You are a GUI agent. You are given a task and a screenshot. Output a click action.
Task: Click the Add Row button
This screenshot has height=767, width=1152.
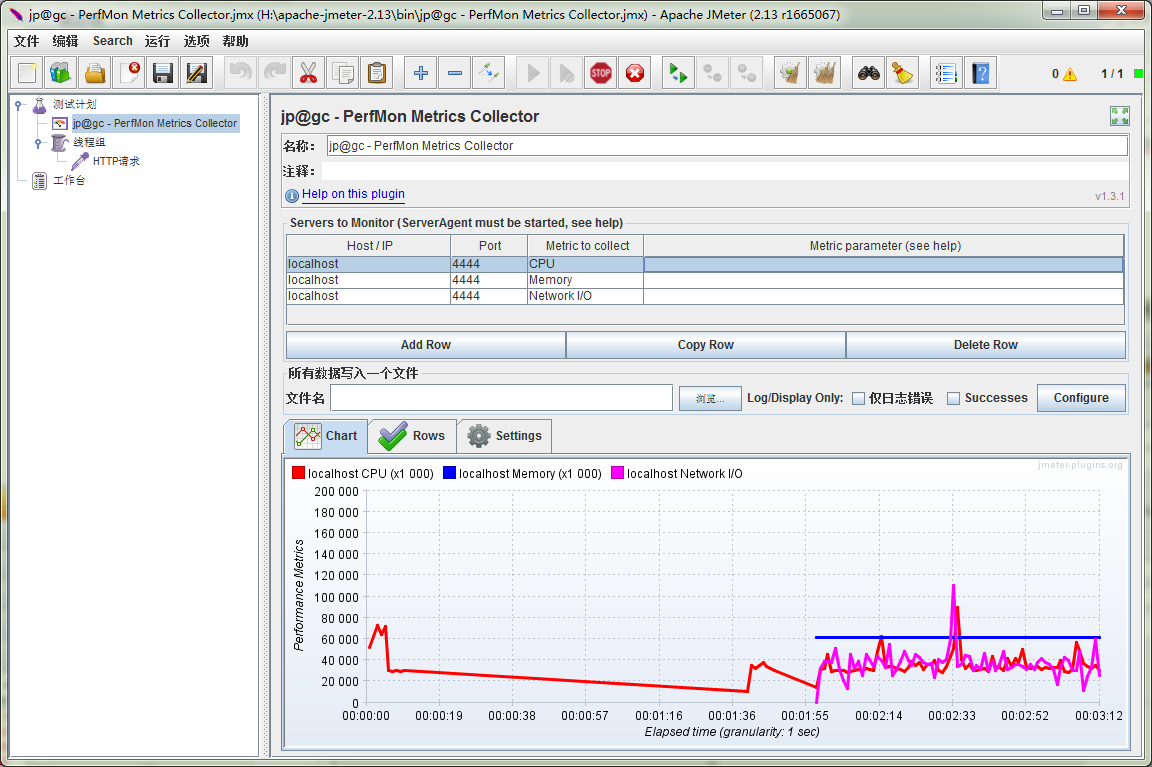[x=425, y=345]
